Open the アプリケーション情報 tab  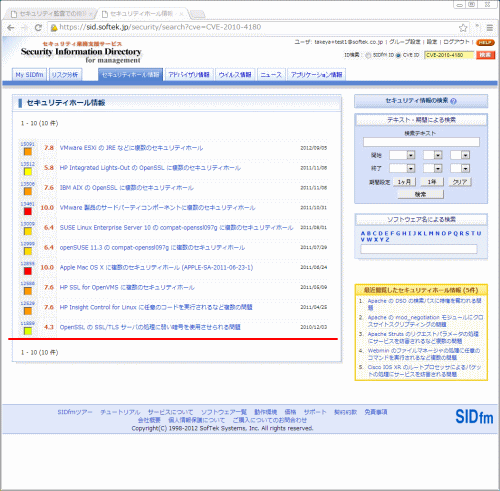[316, 75]
